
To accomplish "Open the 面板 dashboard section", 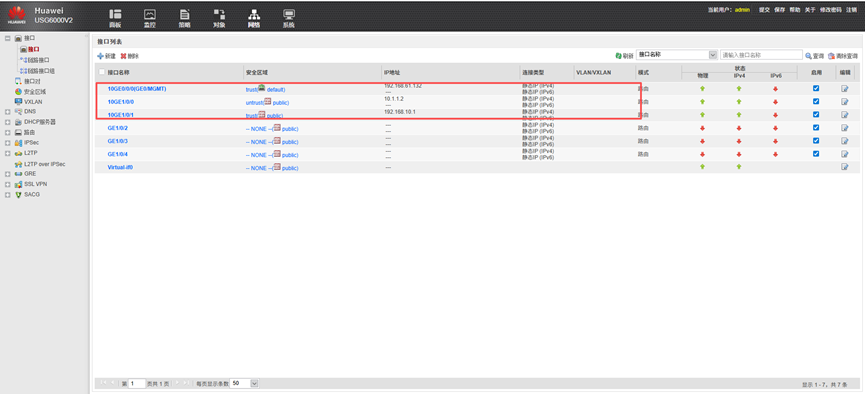I will coord(115,18).
